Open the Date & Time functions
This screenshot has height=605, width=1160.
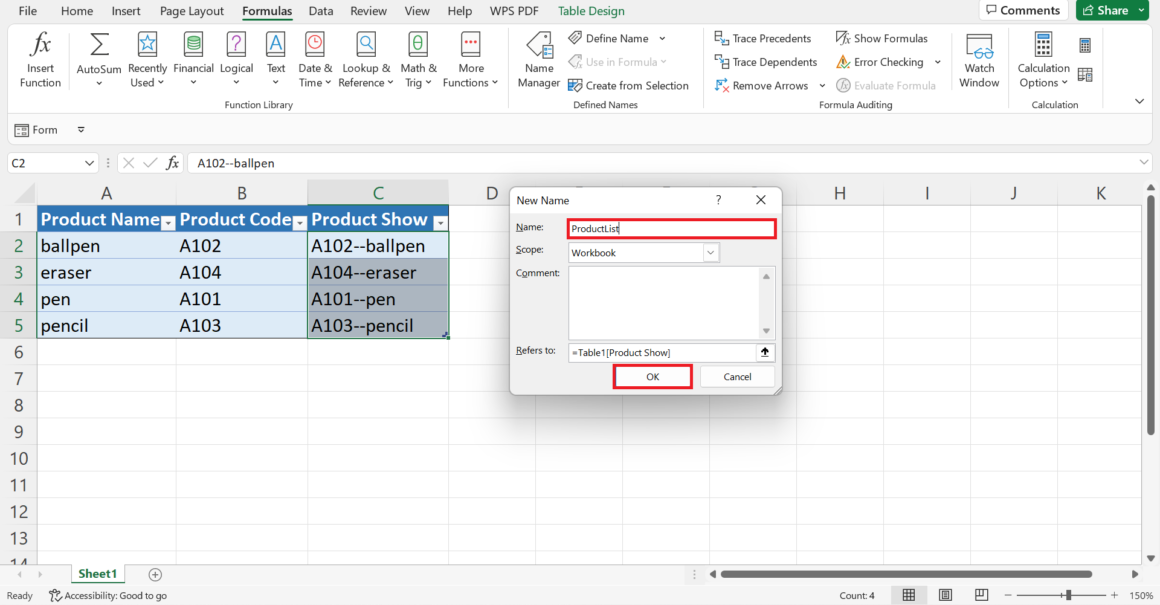[314, 58]
